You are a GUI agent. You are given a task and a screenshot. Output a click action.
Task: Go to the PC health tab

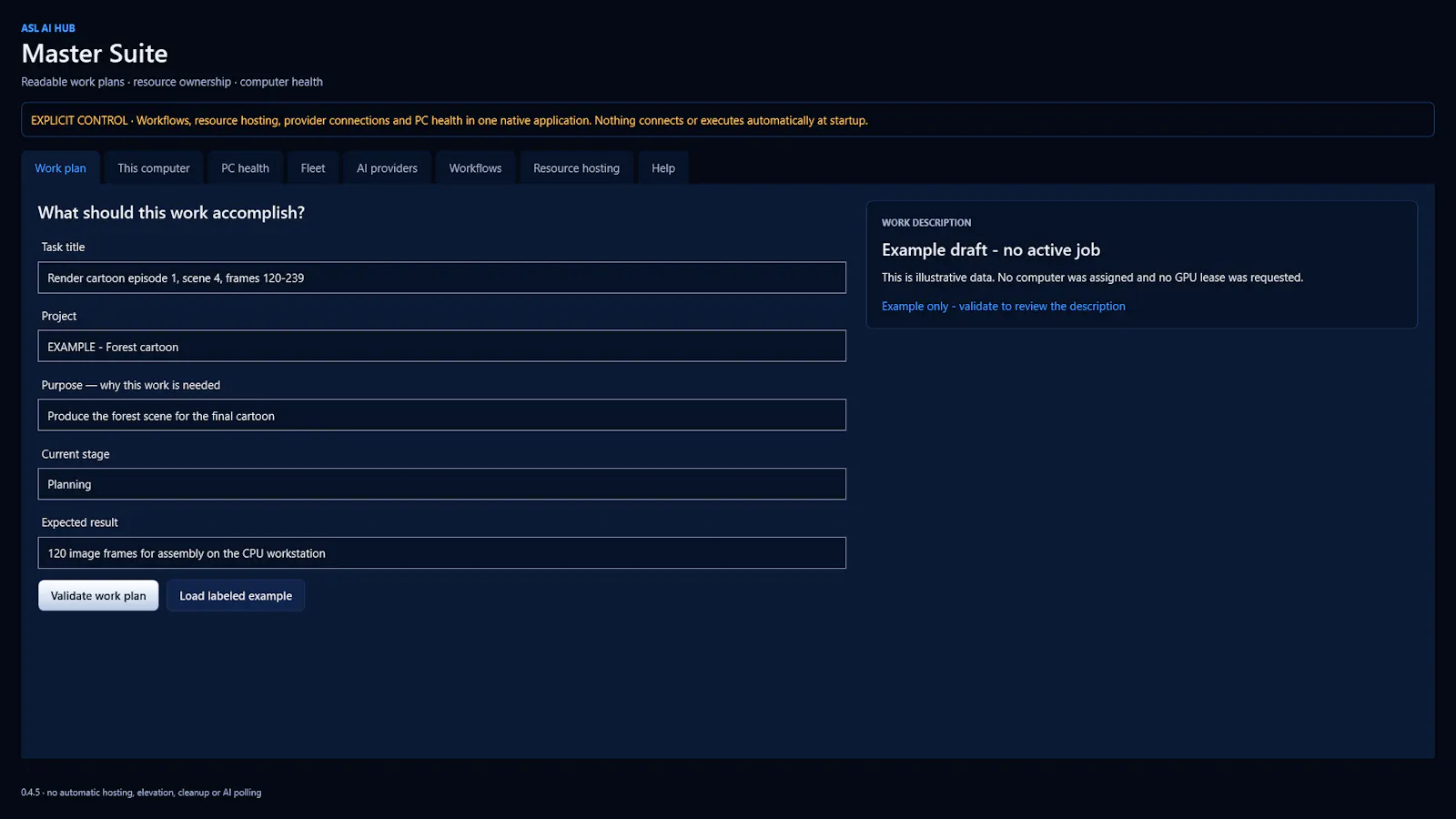coord(245,168)
